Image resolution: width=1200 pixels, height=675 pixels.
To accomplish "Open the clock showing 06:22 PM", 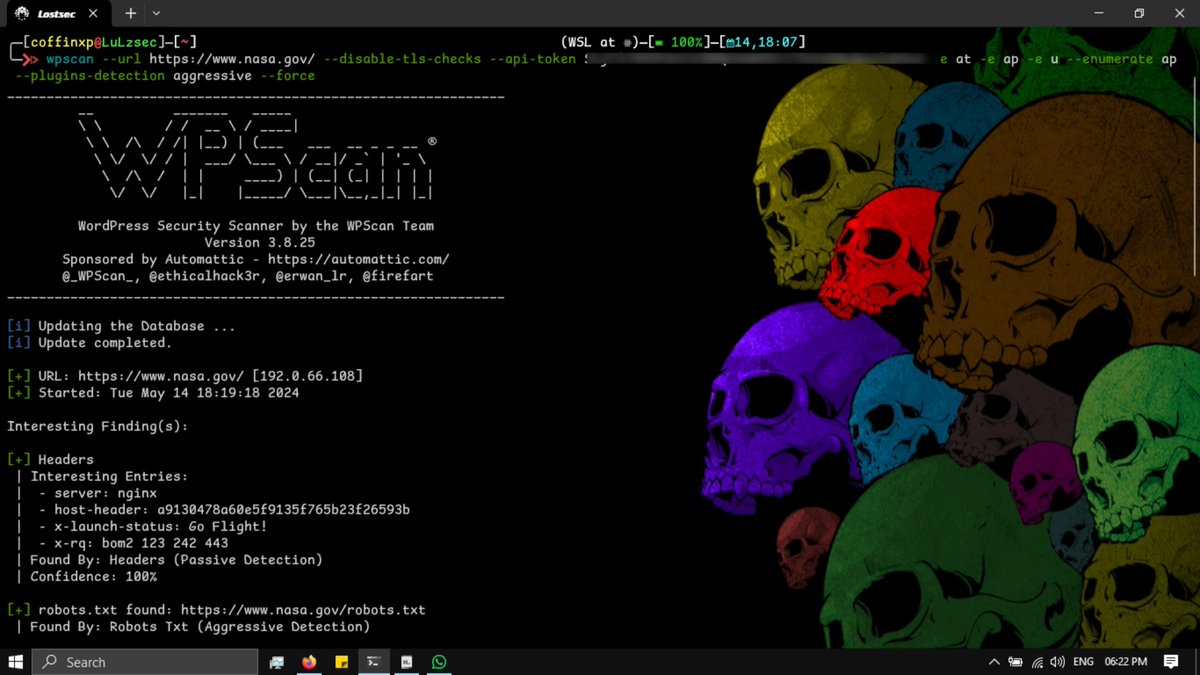I will [1125, 662].
